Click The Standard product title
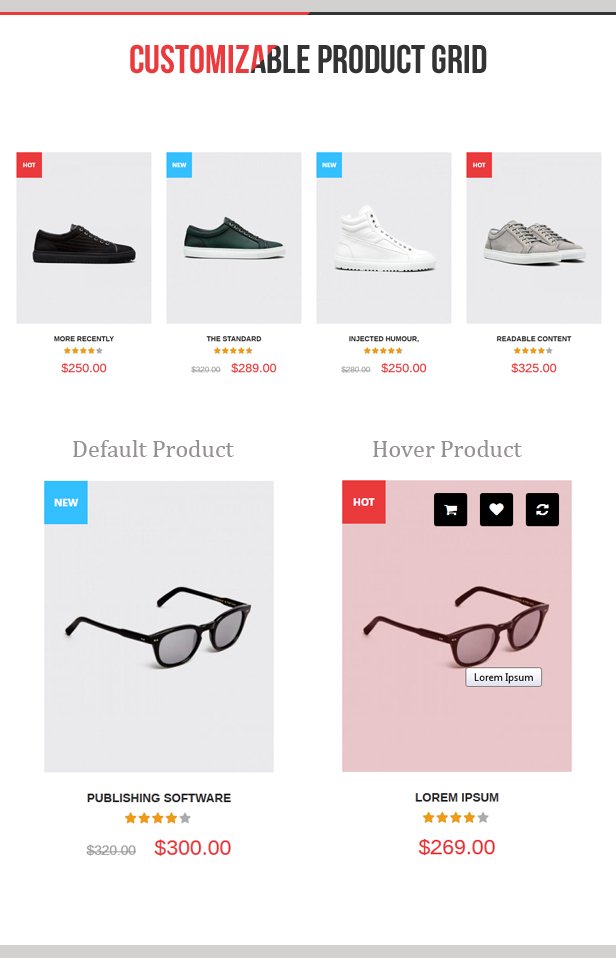This screenshot has width=616, height=958. tap(233, 338)
